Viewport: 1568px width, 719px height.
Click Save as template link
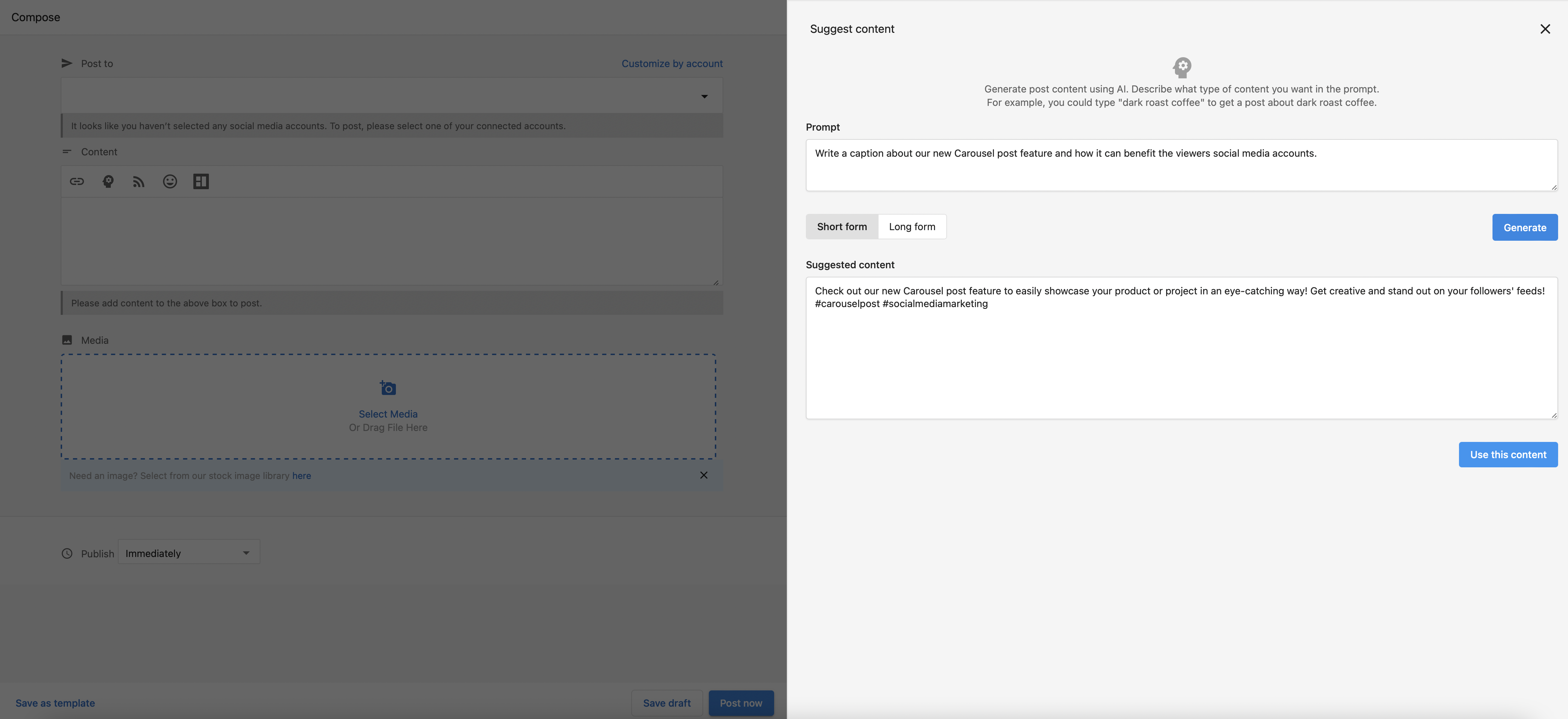coord(55,703)
